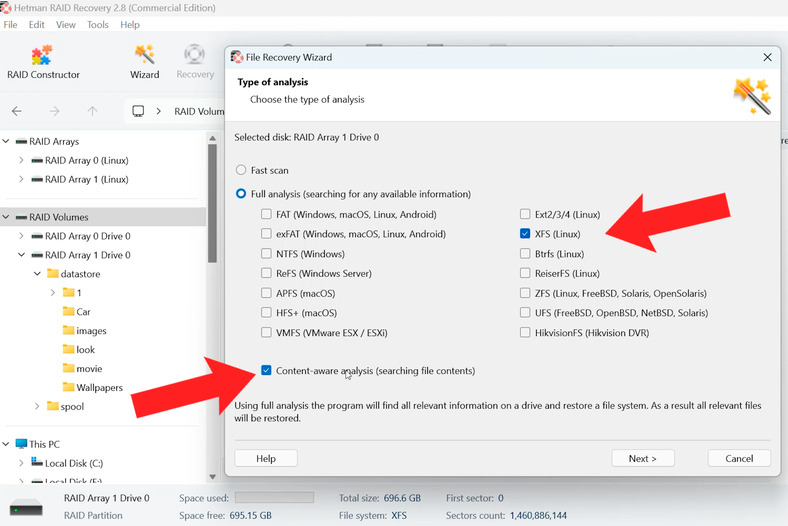The image size is (788, 526).
Task: Open the RAID Constructor tool
Action: [43, 62]
